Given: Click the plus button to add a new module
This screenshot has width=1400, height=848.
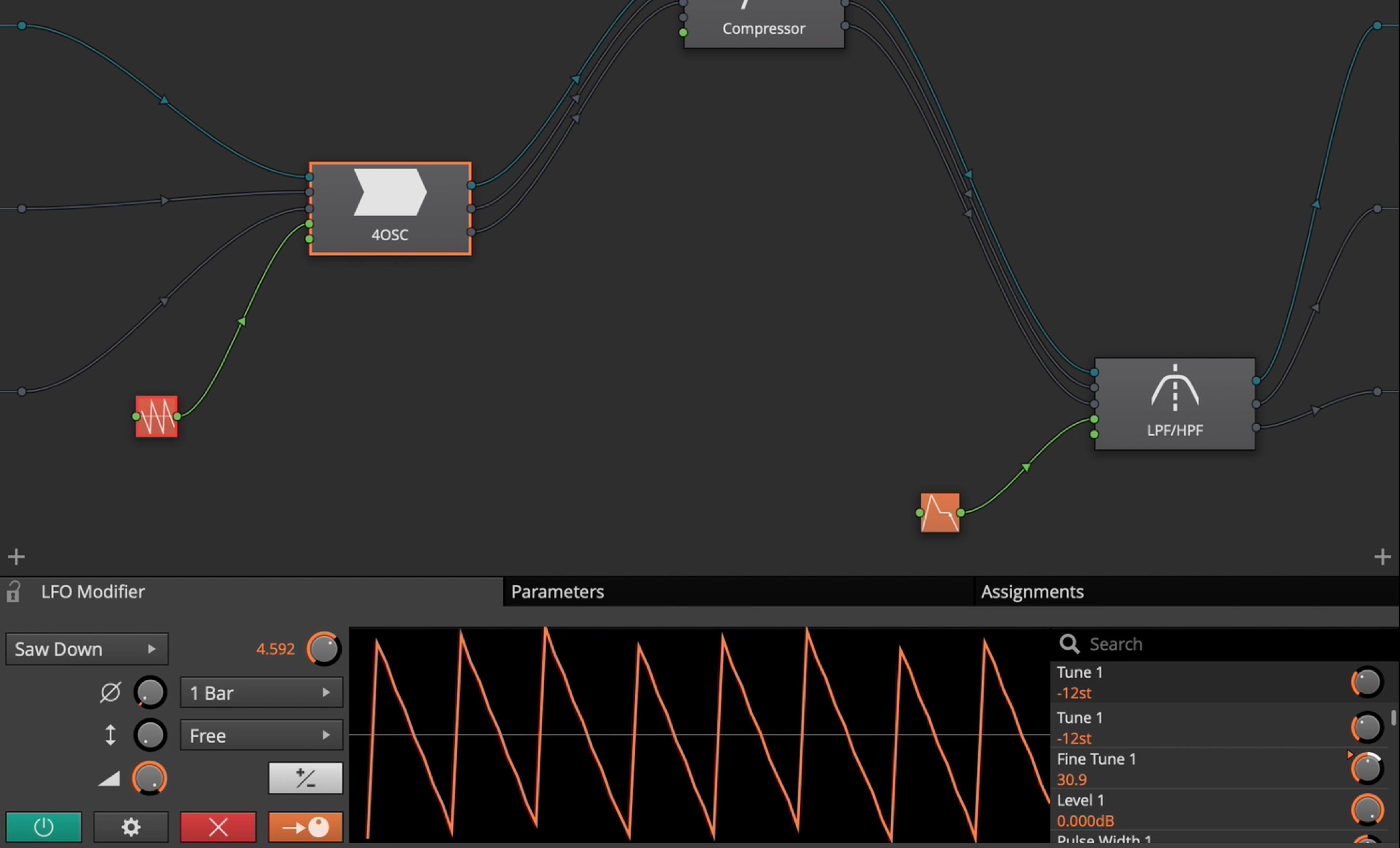Looking at the screenshot, I should point(17,556).
